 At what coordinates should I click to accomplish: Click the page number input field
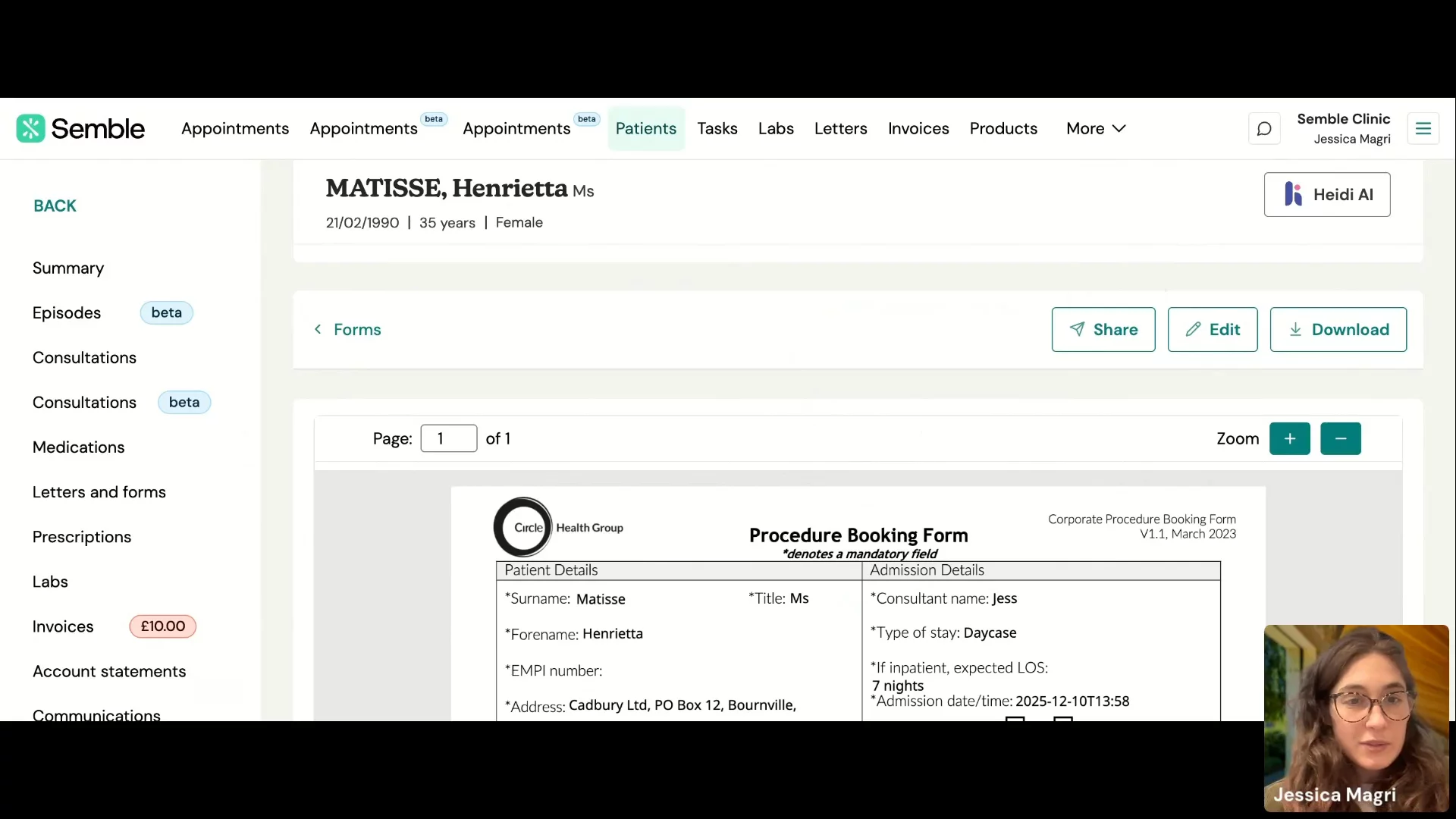tap(448, 439)
